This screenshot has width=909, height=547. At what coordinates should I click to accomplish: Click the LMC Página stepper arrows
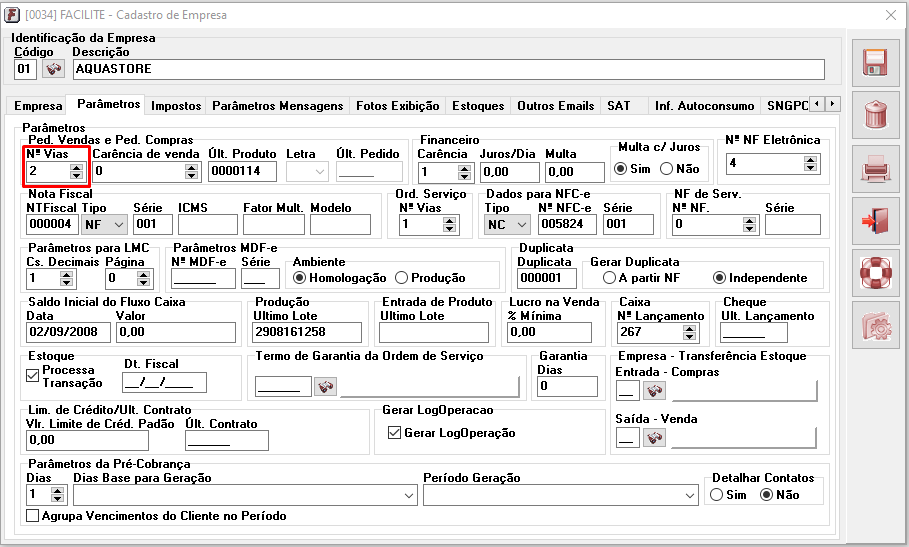pyautogui.click(x=143, y=279)
